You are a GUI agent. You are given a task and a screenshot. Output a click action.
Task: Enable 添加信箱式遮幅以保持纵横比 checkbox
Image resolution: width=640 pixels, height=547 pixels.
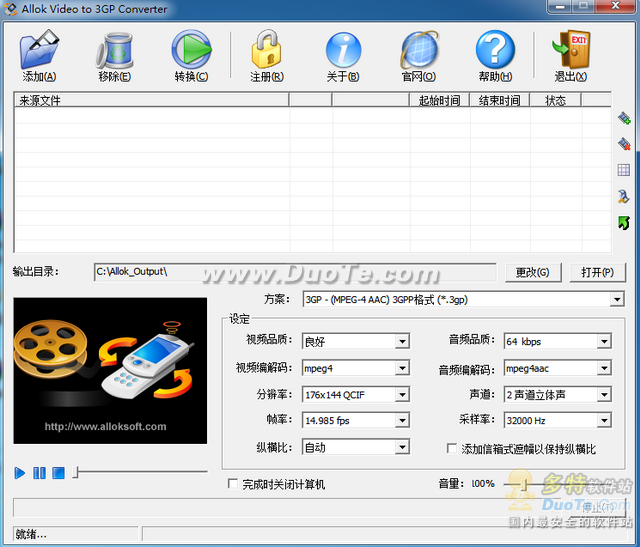(452, 449)
